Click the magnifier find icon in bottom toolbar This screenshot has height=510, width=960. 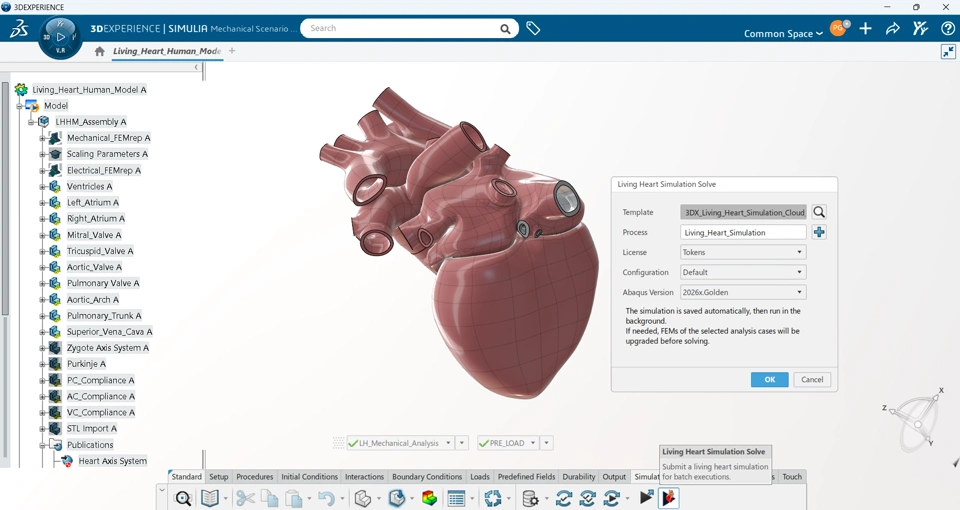pos(182,498)
